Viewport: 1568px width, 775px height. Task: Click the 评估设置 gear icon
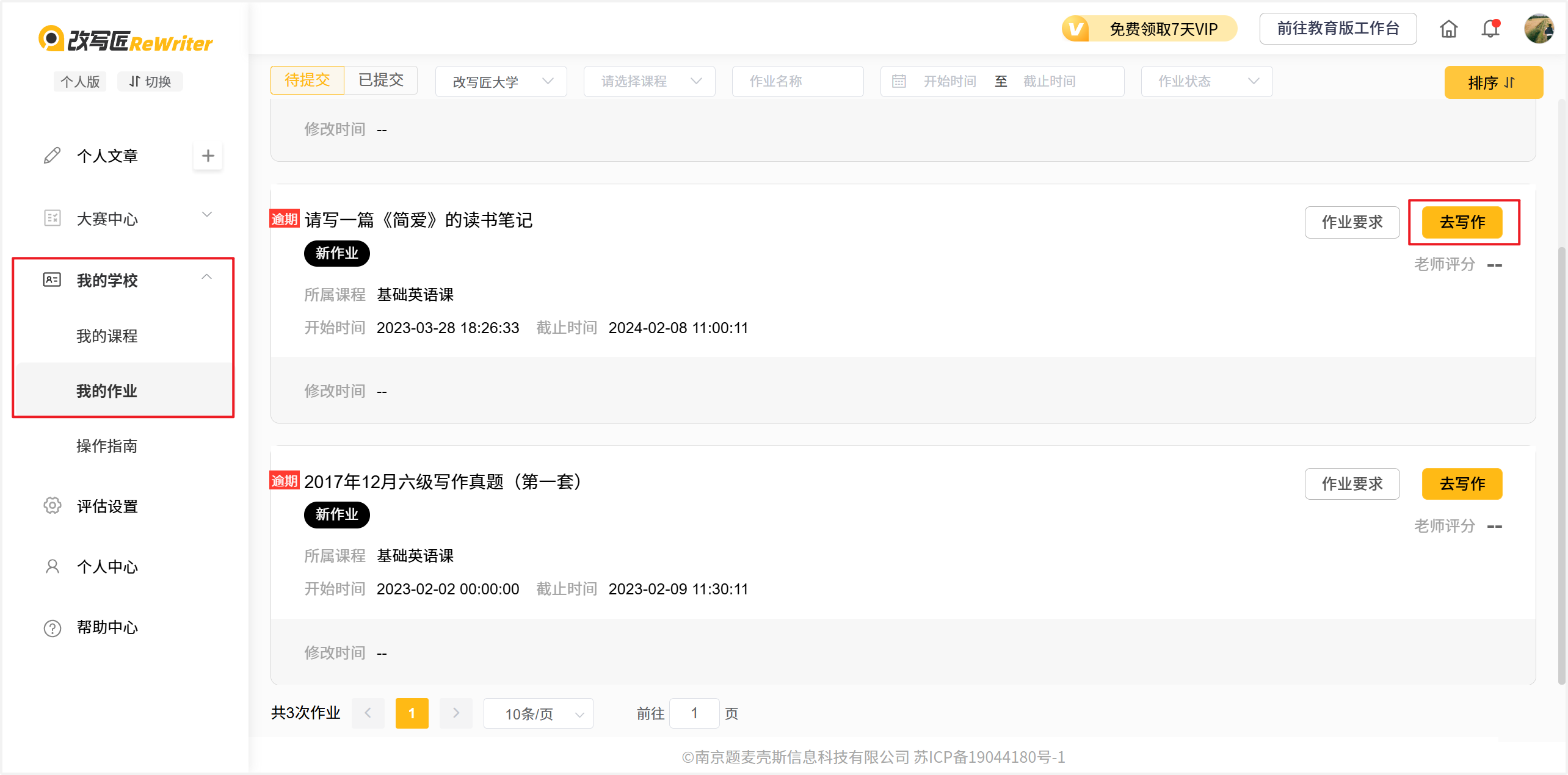(x=53, y=506)
